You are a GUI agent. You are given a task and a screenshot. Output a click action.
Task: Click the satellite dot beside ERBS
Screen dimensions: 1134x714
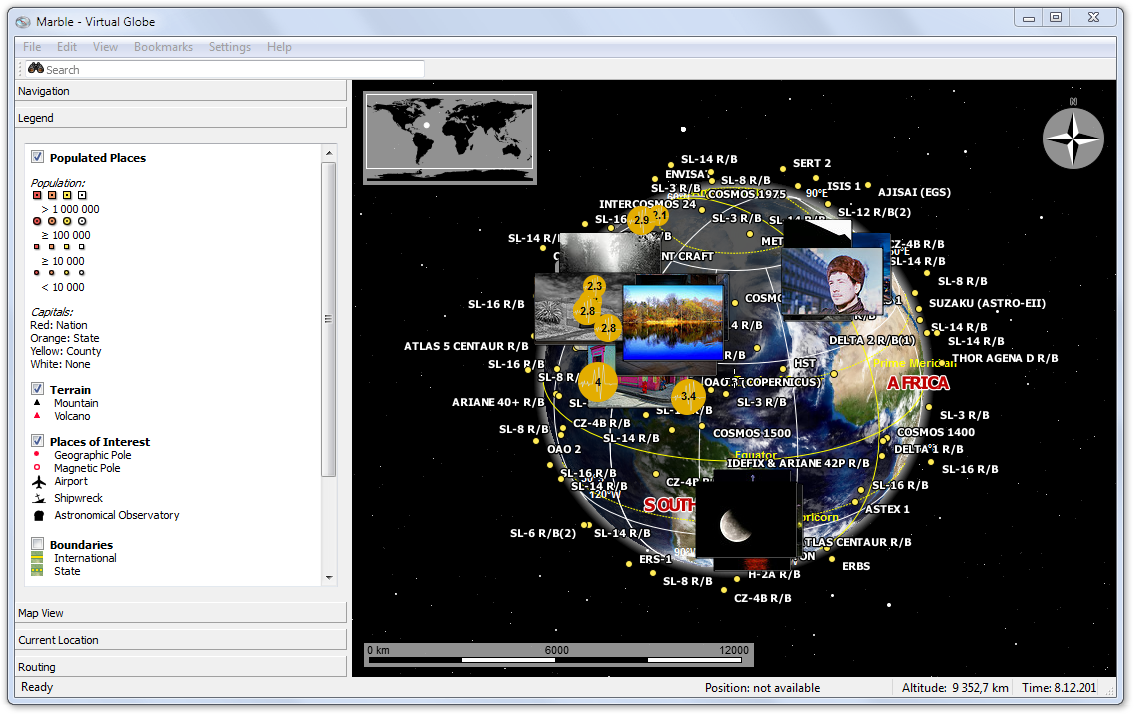[x=832, y=559]
